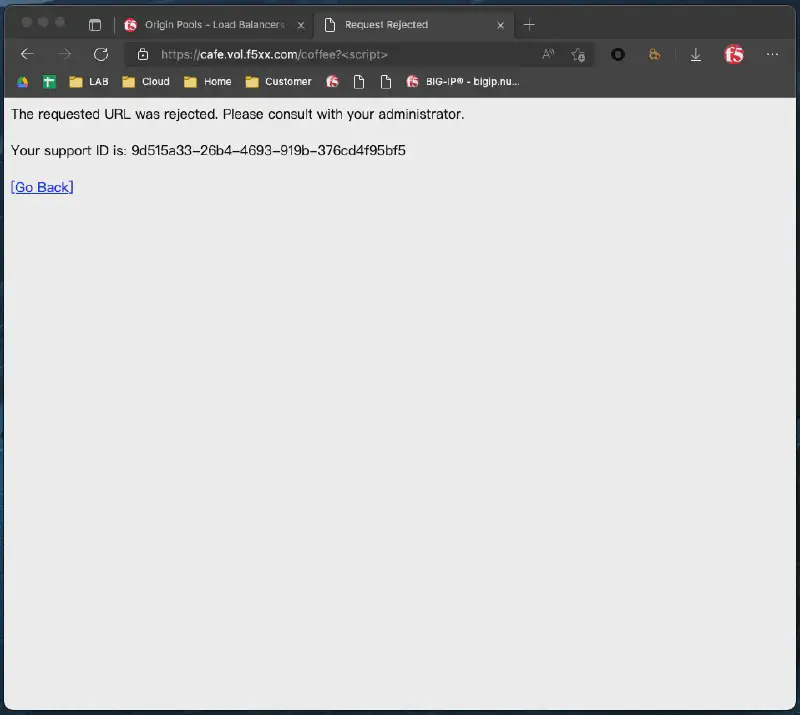Close the Origin Pools tab
The height and width of the screenshot is (715, 800).
[301, 25]
